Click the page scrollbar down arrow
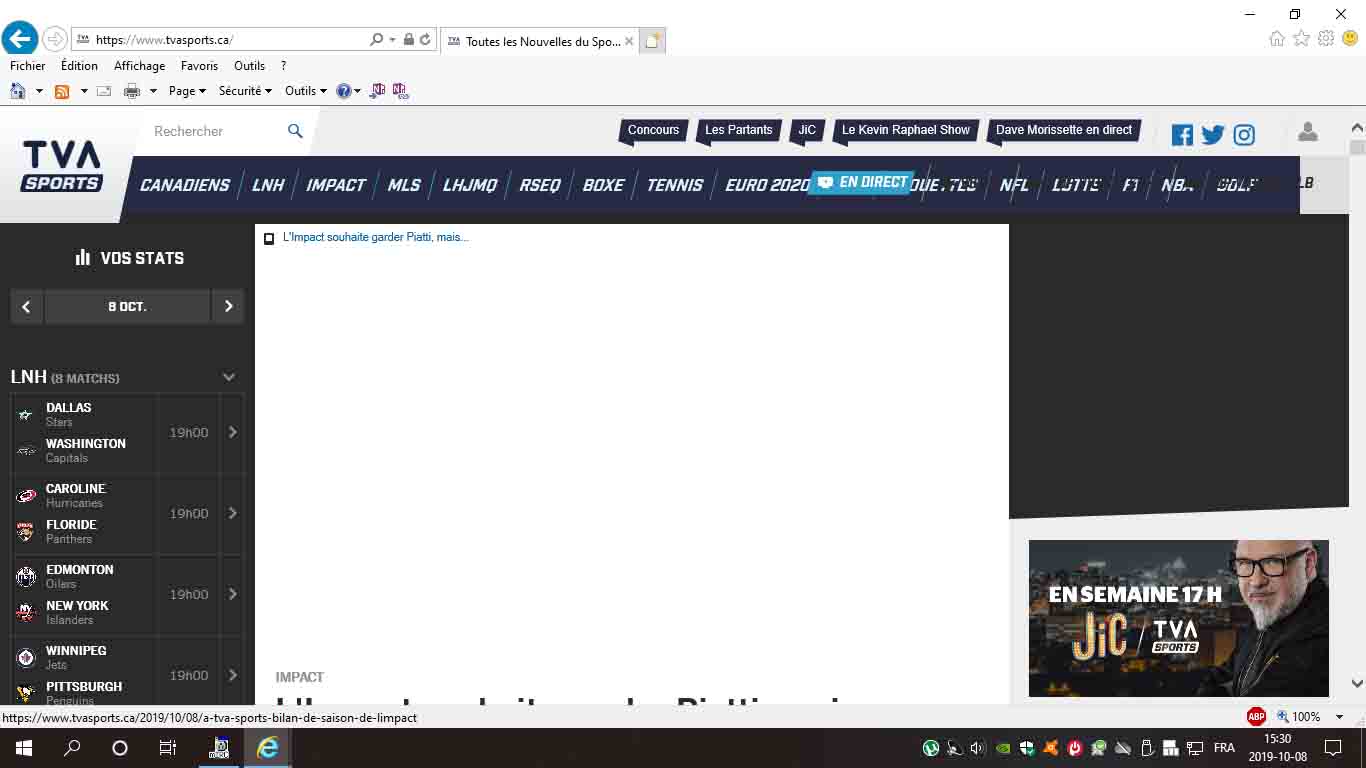Image resolution: width=1366 pixels, height=768 pixels. pyautogui.click(x=1357, y=684)
